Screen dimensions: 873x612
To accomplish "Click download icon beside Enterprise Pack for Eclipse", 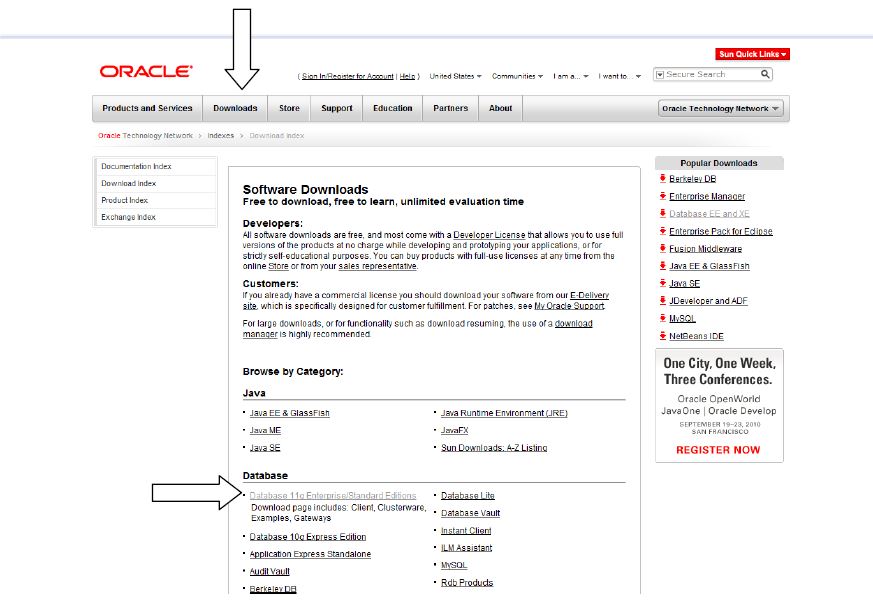I will (x=663, y=231).
